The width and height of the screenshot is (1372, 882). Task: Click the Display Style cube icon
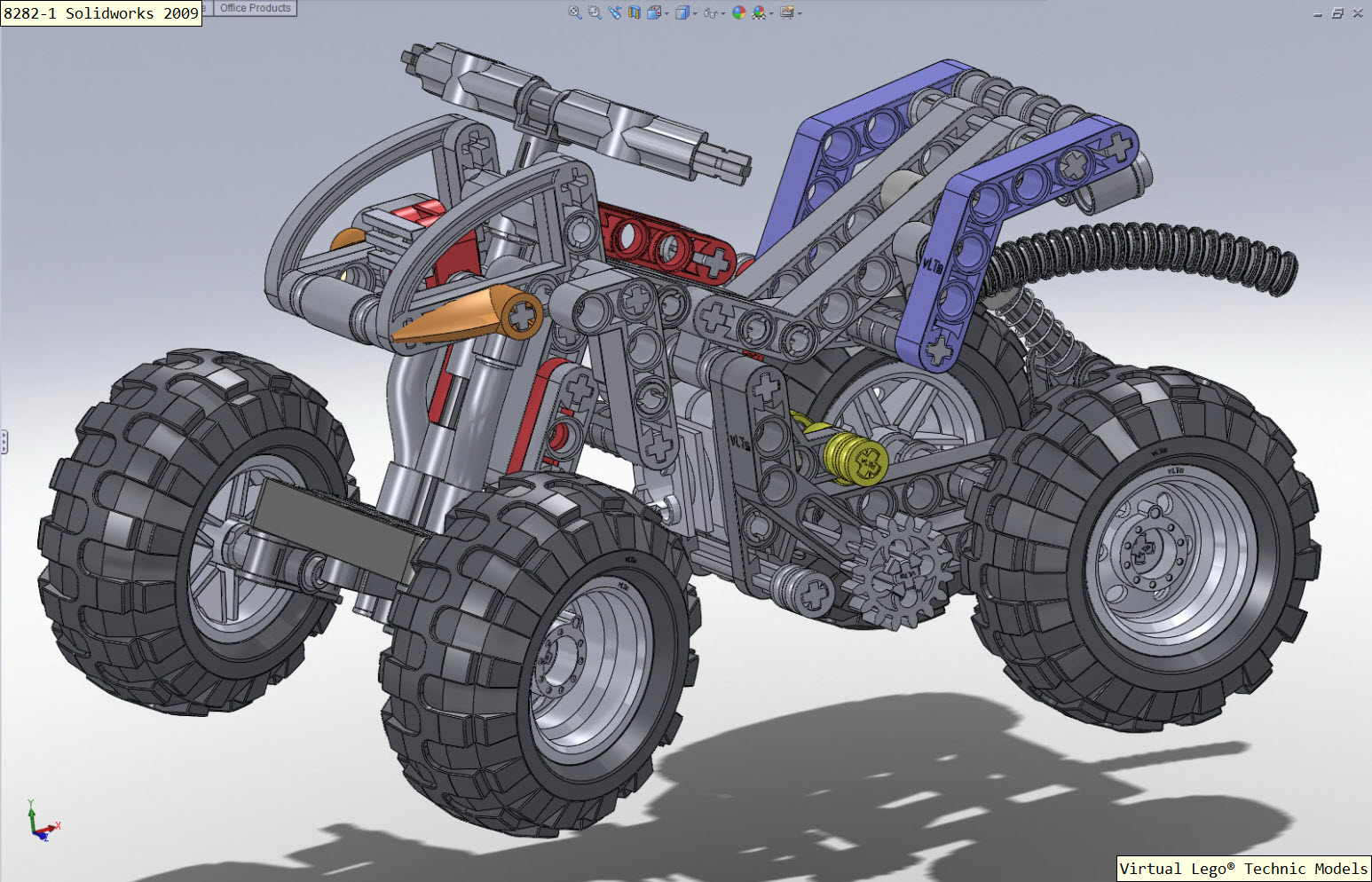click(x=682, y=12)
